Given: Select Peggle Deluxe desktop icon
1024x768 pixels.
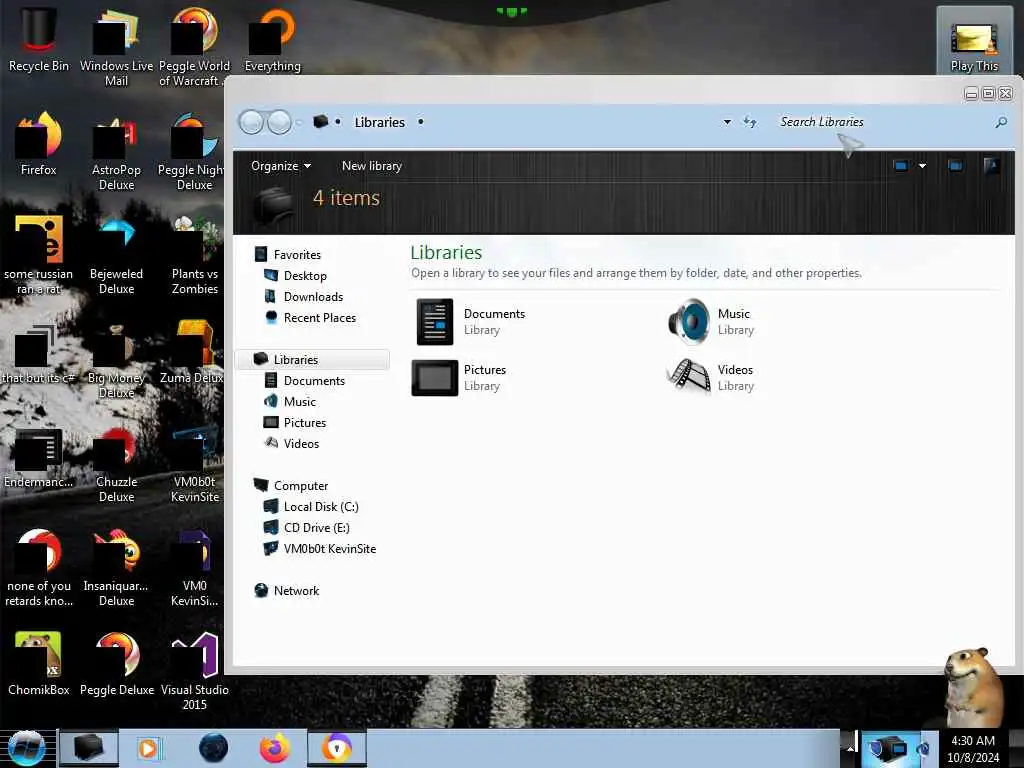Looking at the screenshot, I should pyautogui.click(x=116, y=663).
